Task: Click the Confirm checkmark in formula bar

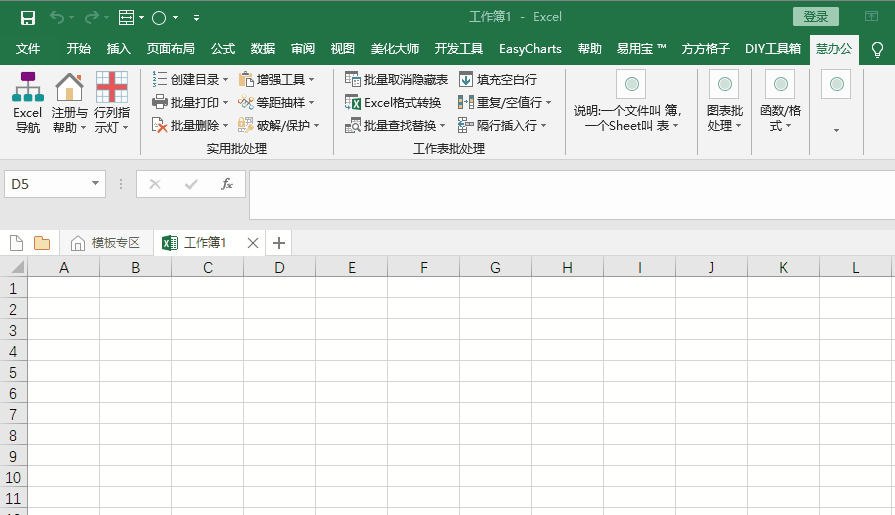Action: pos(191,184)
